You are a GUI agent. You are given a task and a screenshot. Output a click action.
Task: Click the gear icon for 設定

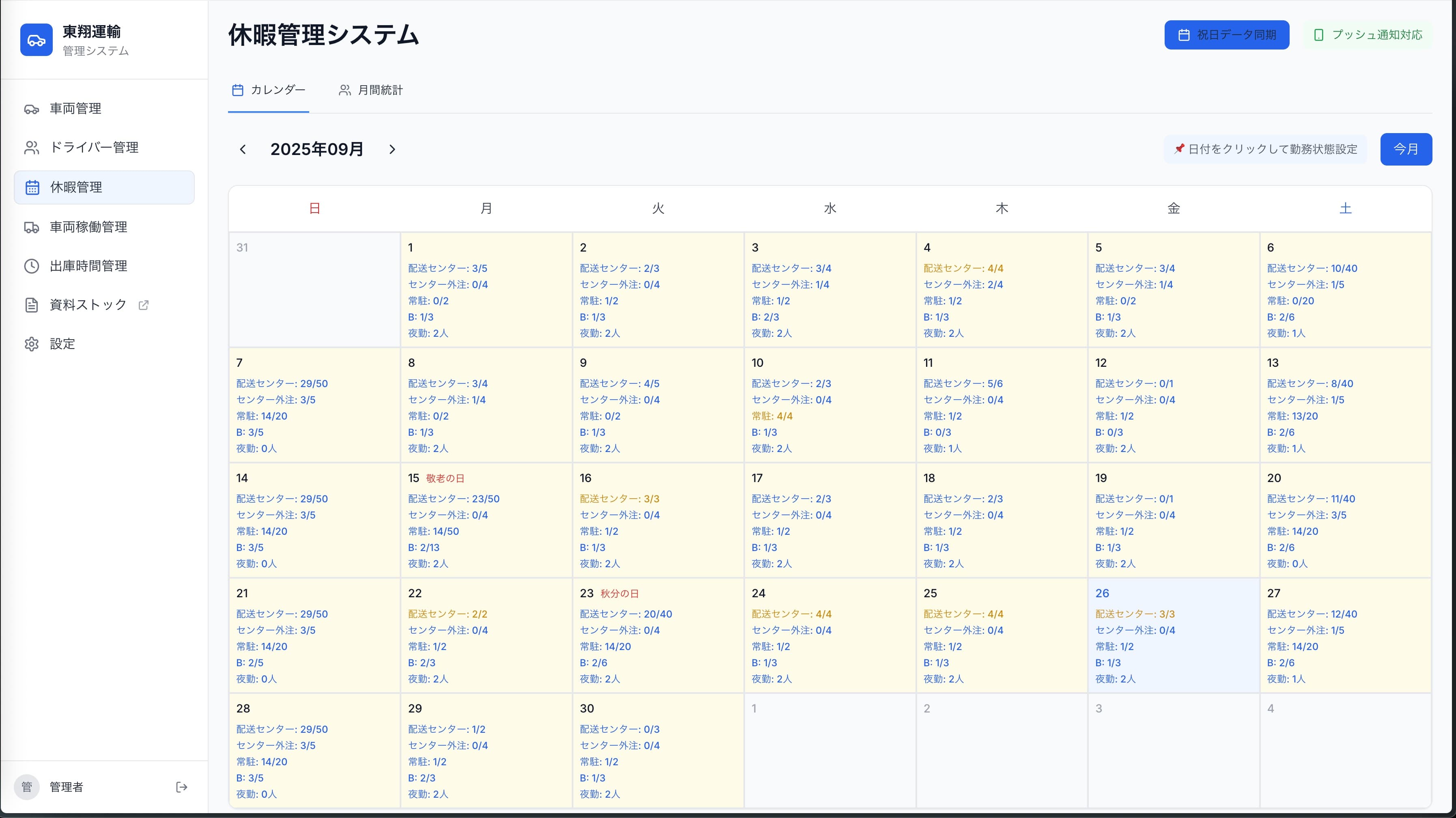coord(32,344)
